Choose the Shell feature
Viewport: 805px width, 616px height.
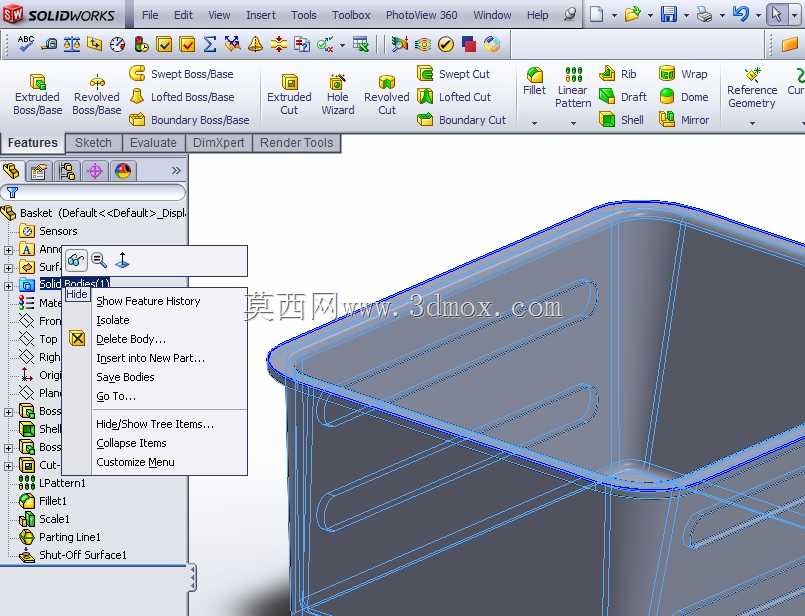[x=621, y=120]
